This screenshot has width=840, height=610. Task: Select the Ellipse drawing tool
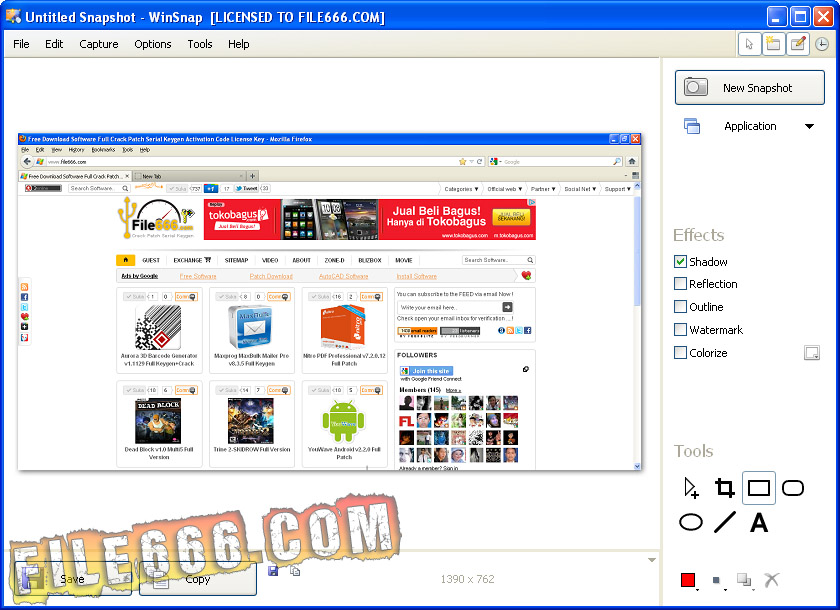[691, 522]
